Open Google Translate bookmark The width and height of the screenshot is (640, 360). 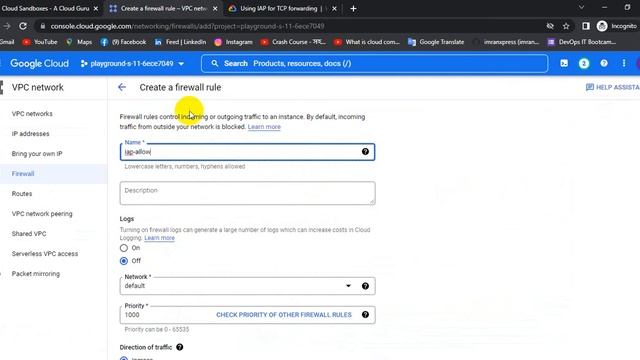point(436,42)
